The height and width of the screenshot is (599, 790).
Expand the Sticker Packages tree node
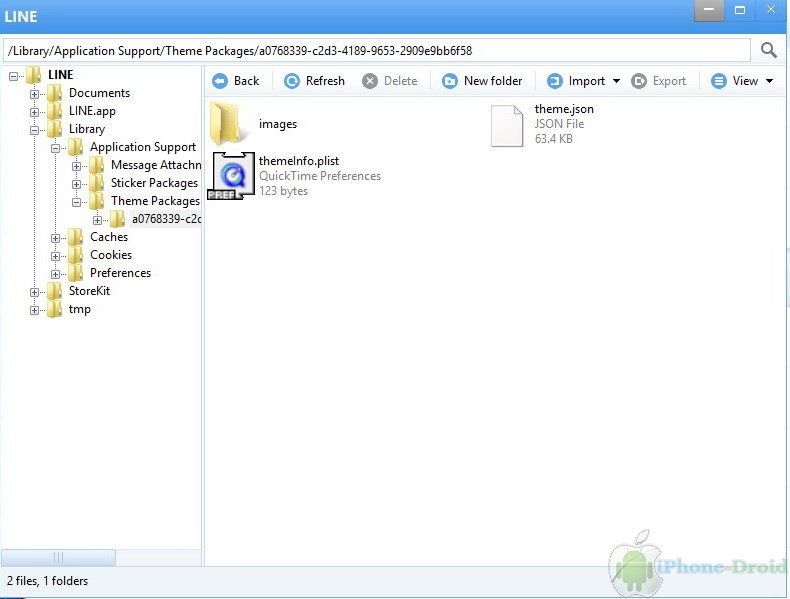[x=77, y=184]
